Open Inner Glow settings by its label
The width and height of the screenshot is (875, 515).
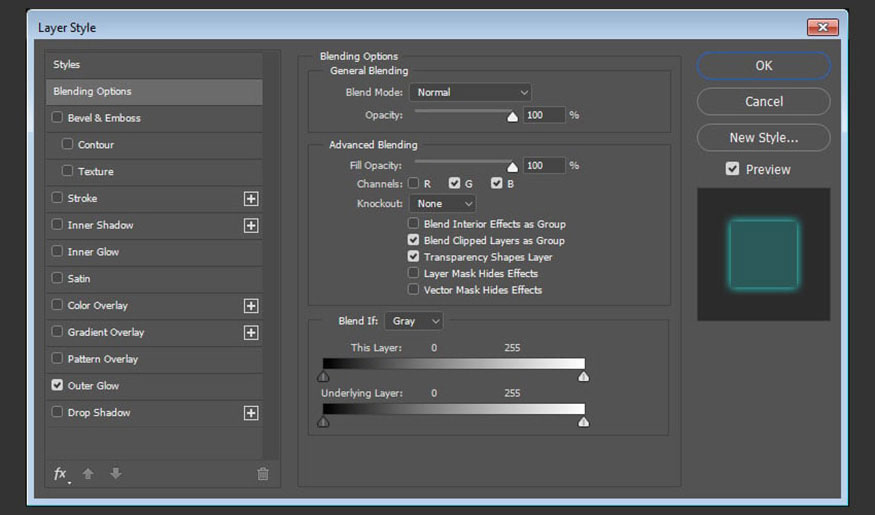[x=93, y=252]
